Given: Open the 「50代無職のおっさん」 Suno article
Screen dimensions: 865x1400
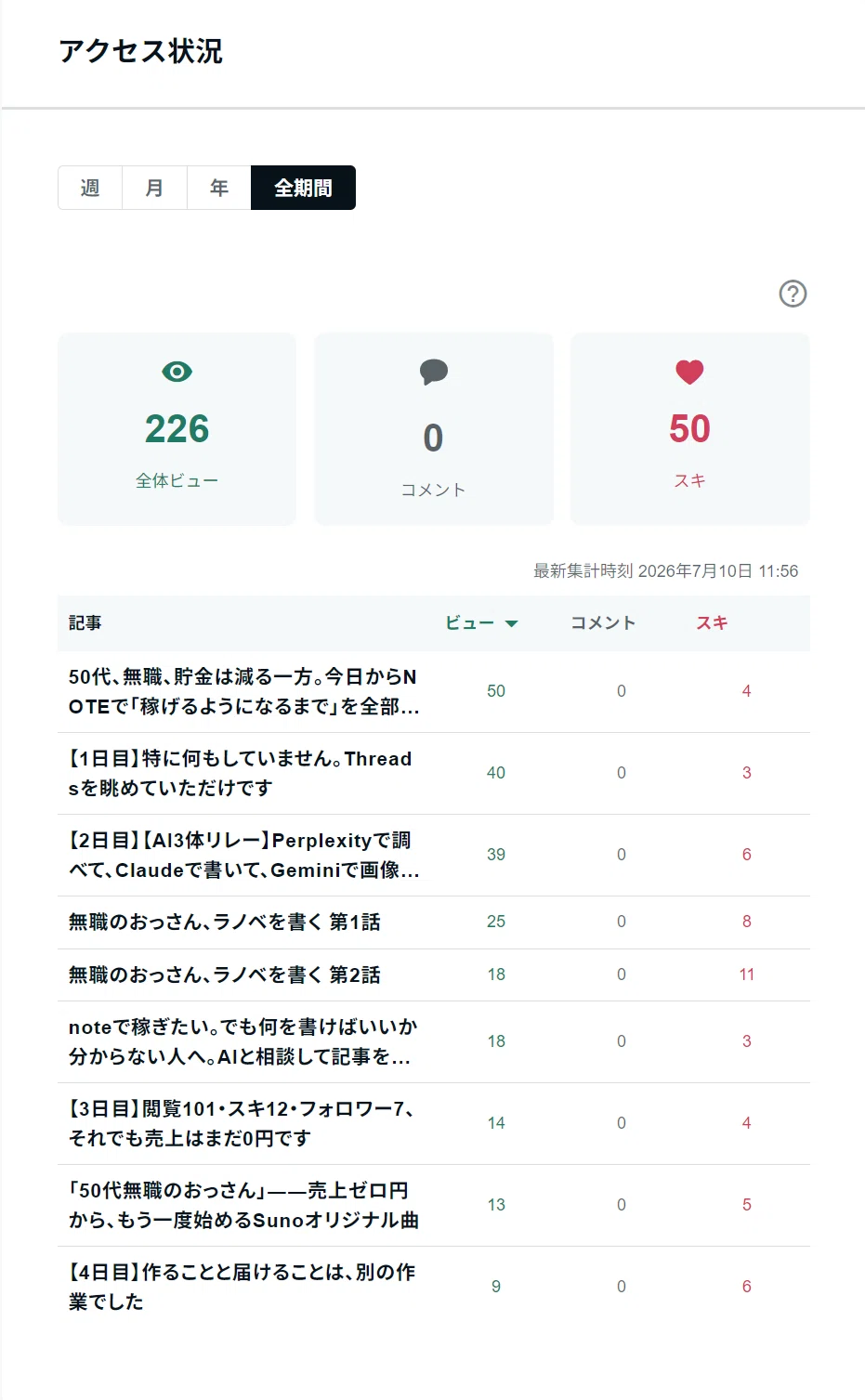Looking at the screenshot, I should tap(243, 1205).
